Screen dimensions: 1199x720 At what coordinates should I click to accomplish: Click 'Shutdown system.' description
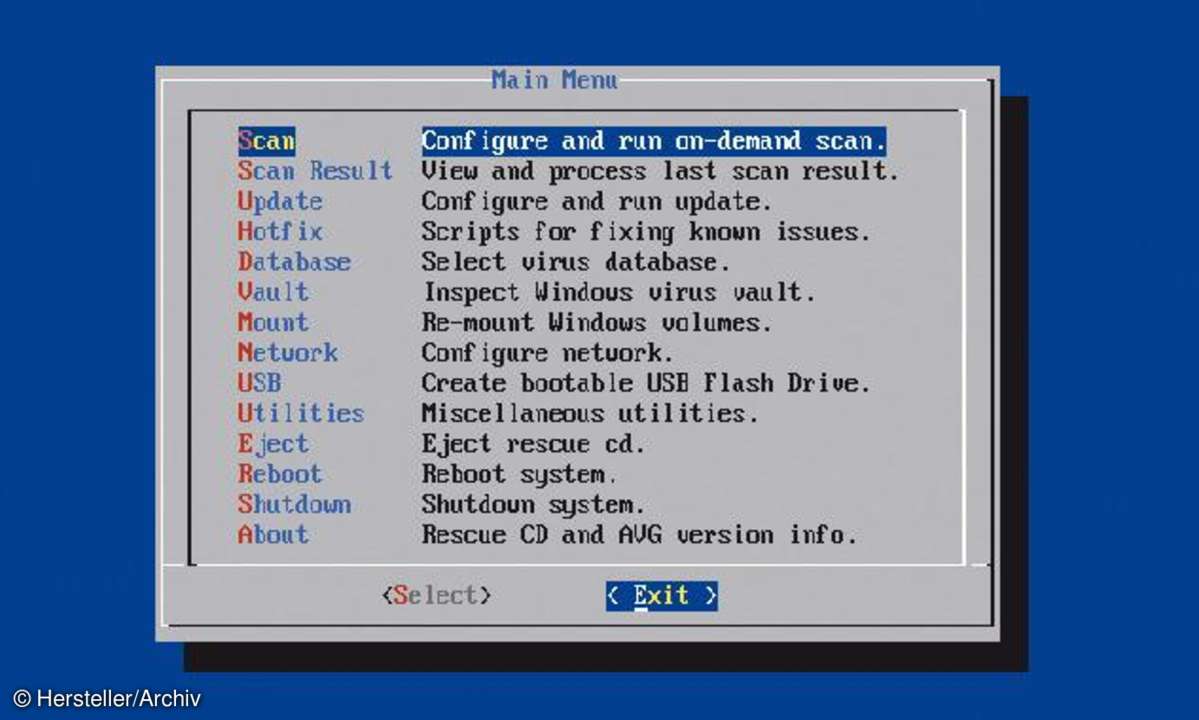point(534,504)
